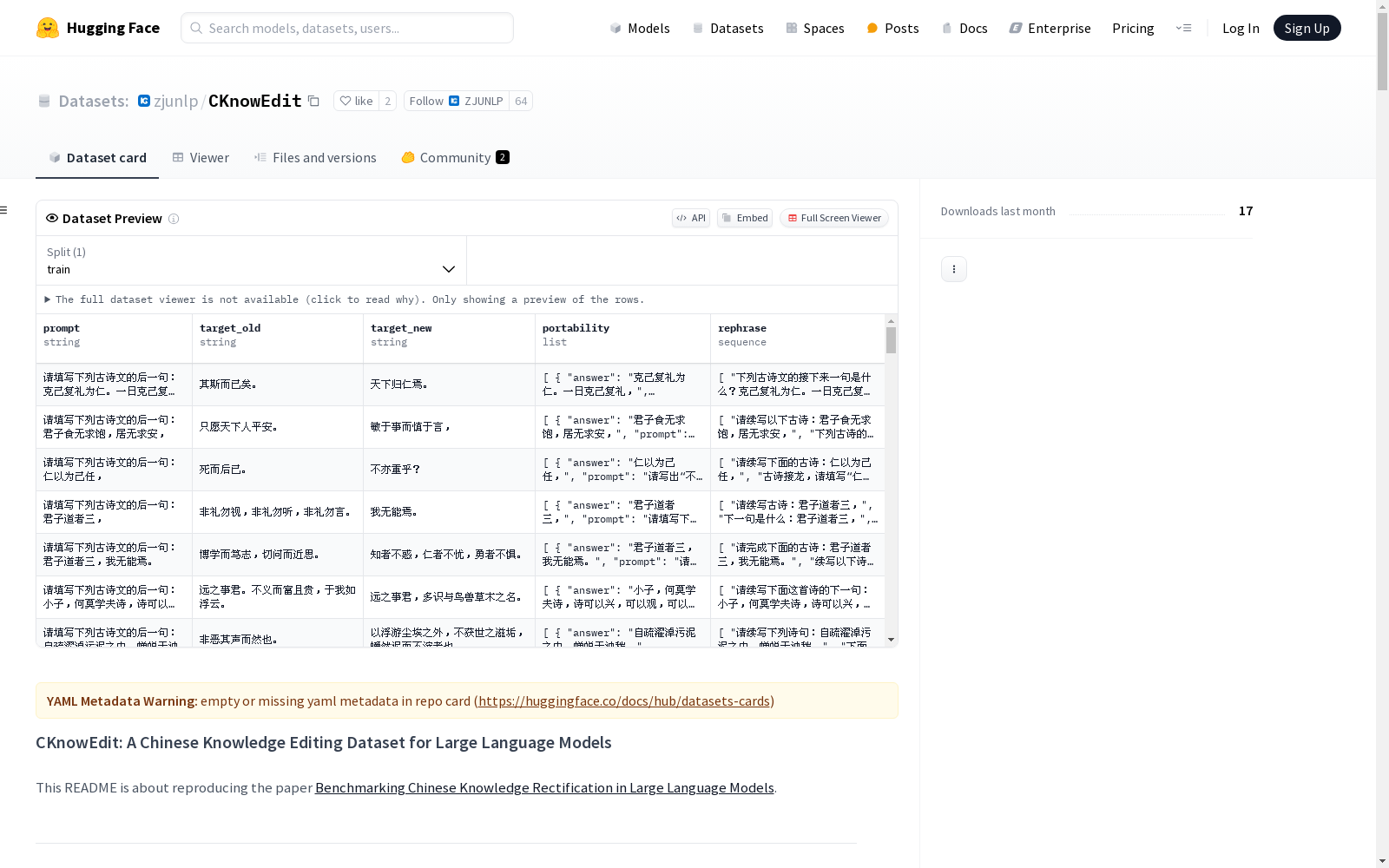Screen dimensions: 1389x868
Task: Click table scrollbar down arrow
Action: click(x=891, y=640)
